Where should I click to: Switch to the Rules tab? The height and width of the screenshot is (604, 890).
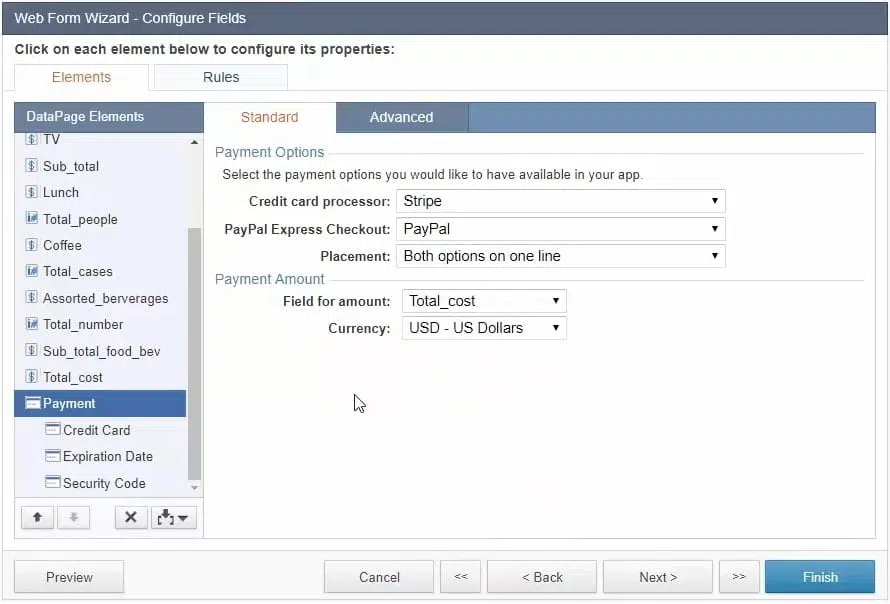point(221,77)
